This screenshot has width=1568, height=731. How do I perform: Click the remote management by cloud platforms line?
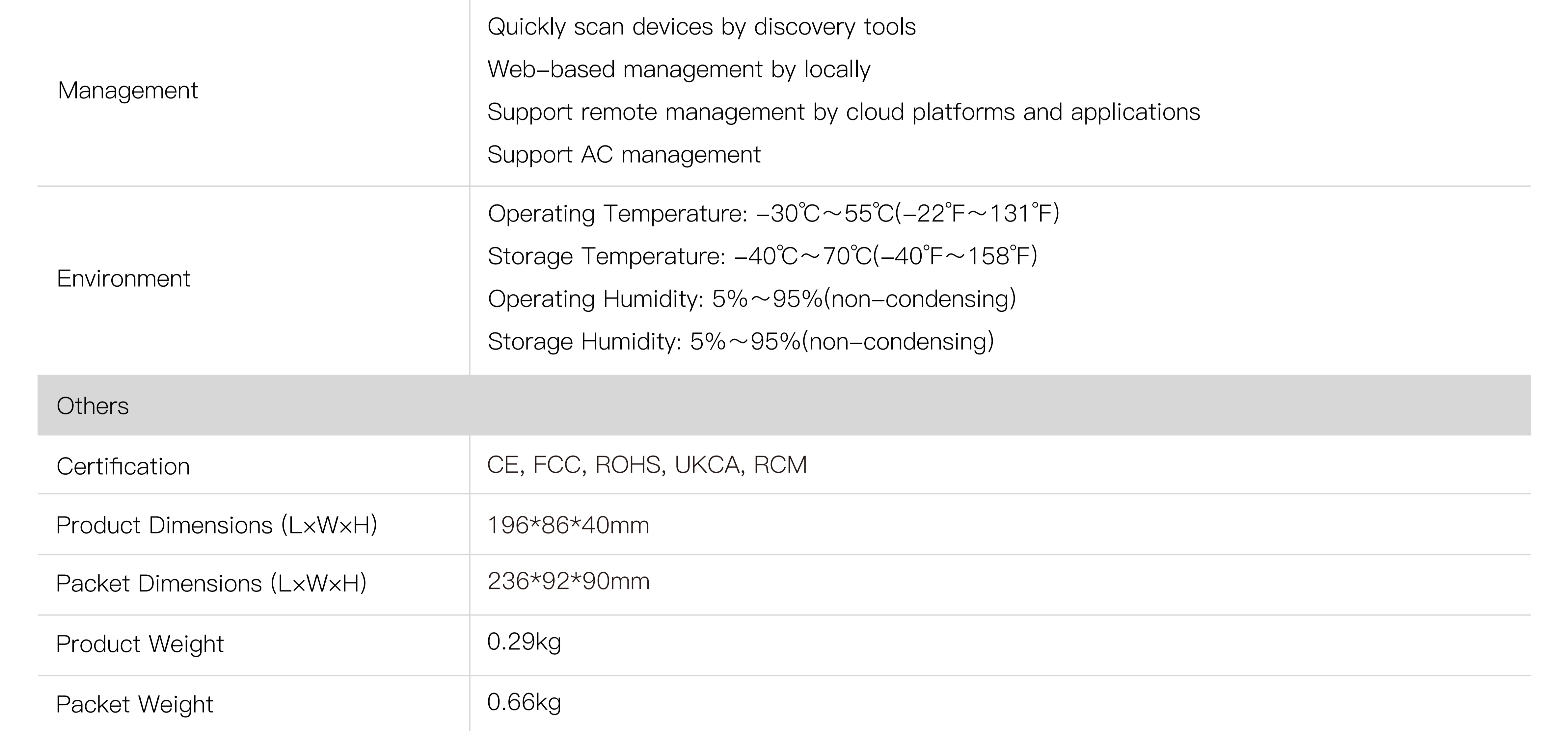(x=844, y=113)
